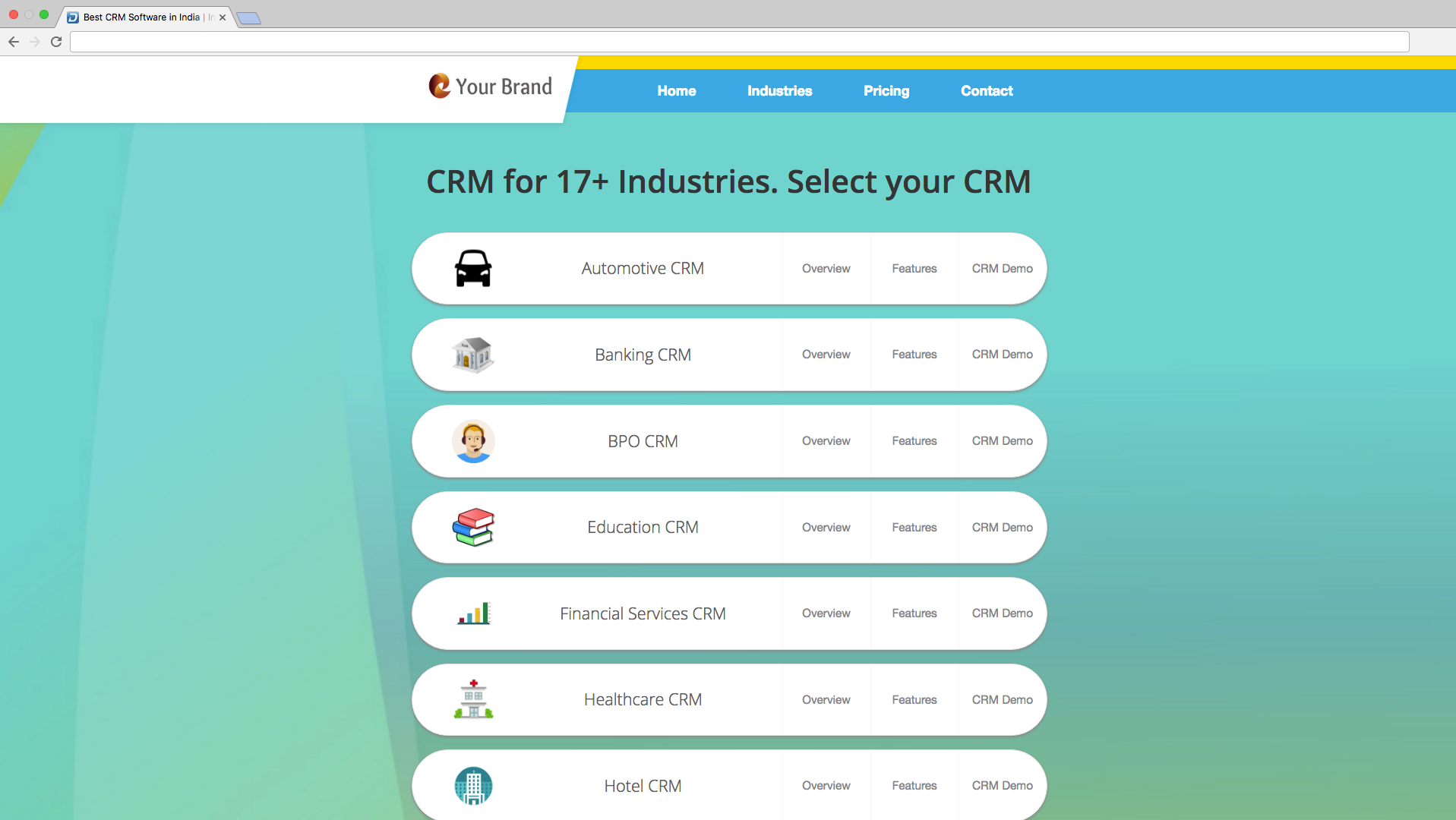Go back using the browser back arrow
Image resolution: width=1456 pixels, height=820 pixels.
14,42
